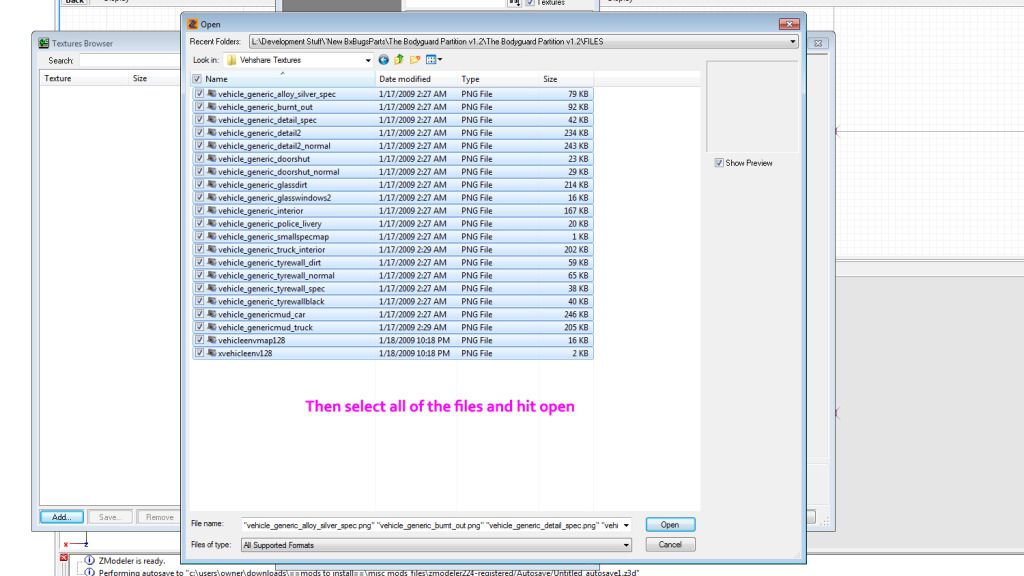The height and width of the screenshot is (576, 1024).
Task: Open the view menu icon
Action: [434, 60]
